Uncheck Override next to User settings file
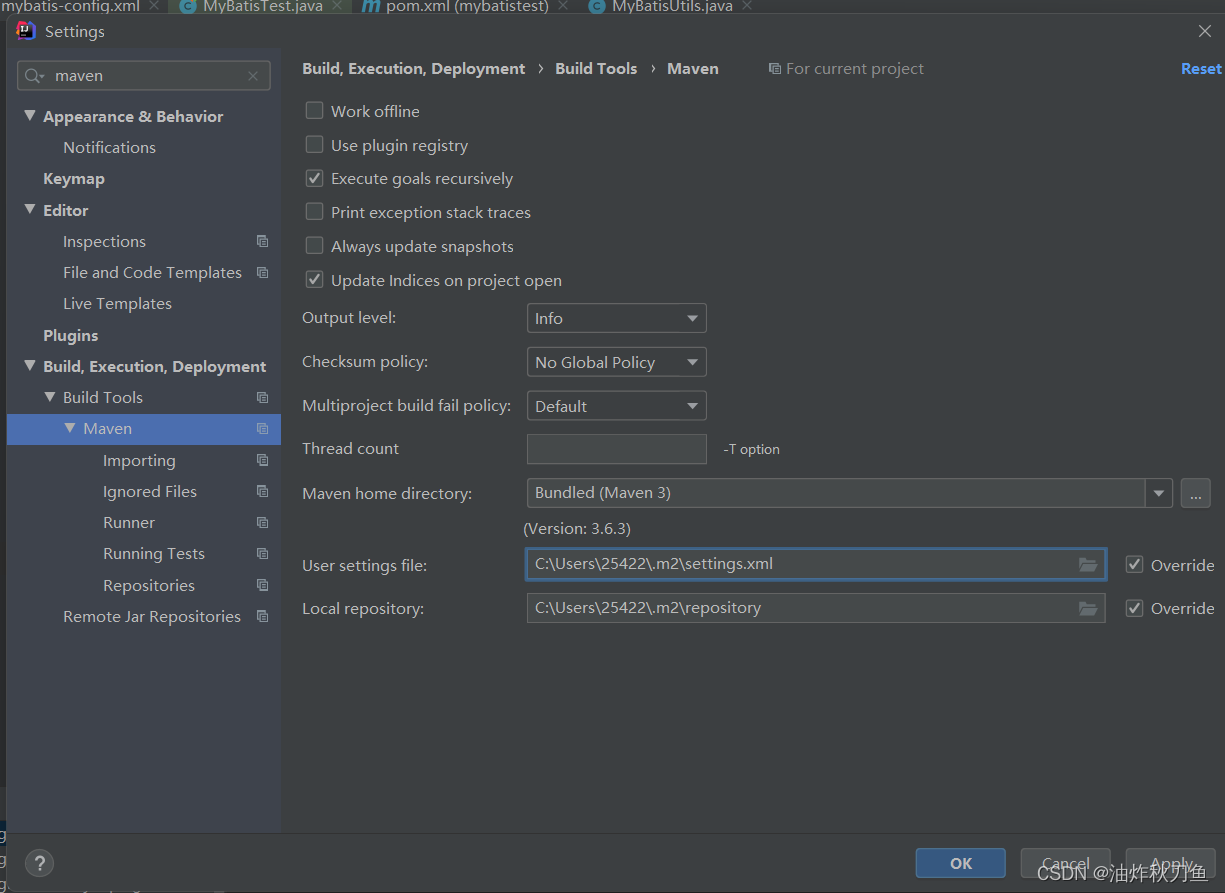 (1135, 564)
